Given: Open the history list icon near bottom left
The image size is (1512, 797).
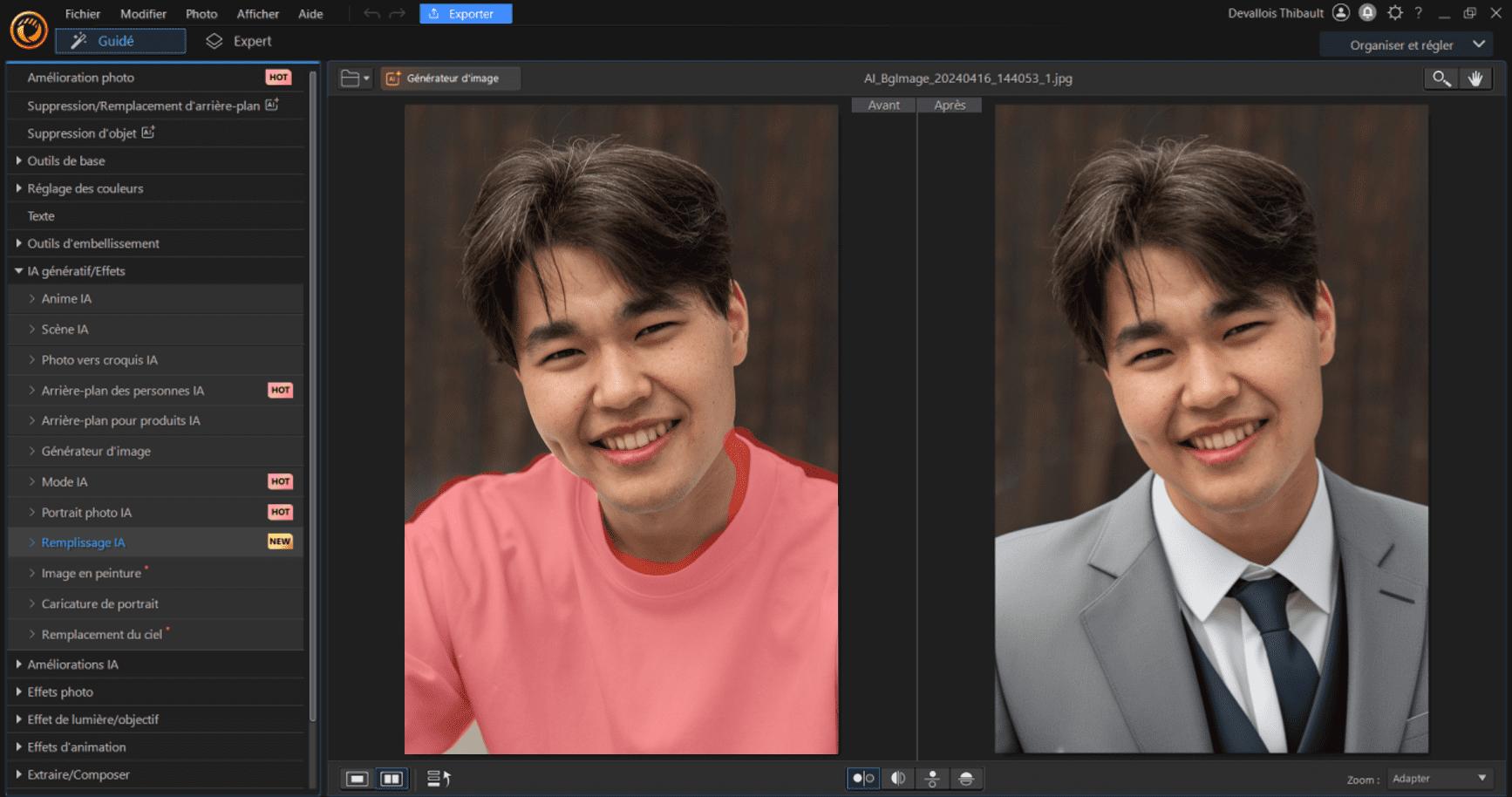Looking at the screenshot, I should 439,778.
